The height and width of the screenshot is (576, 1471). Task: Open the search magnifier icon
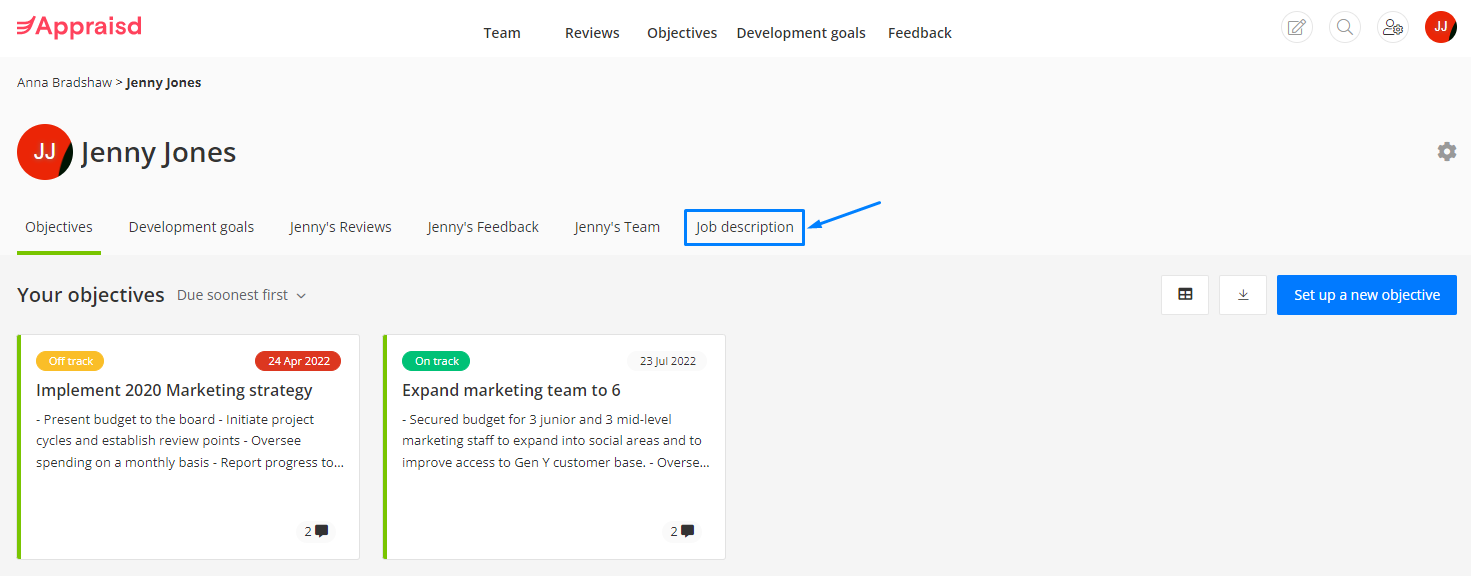coord(1345,27)
